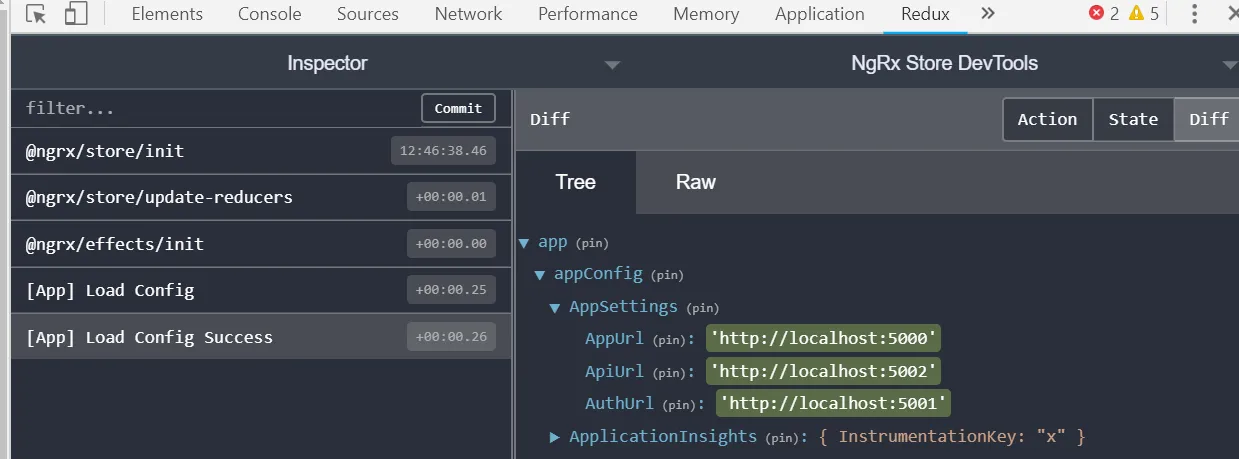
Task: Open DevTools three-dot options menu
Action: [x=1194, y=14]
